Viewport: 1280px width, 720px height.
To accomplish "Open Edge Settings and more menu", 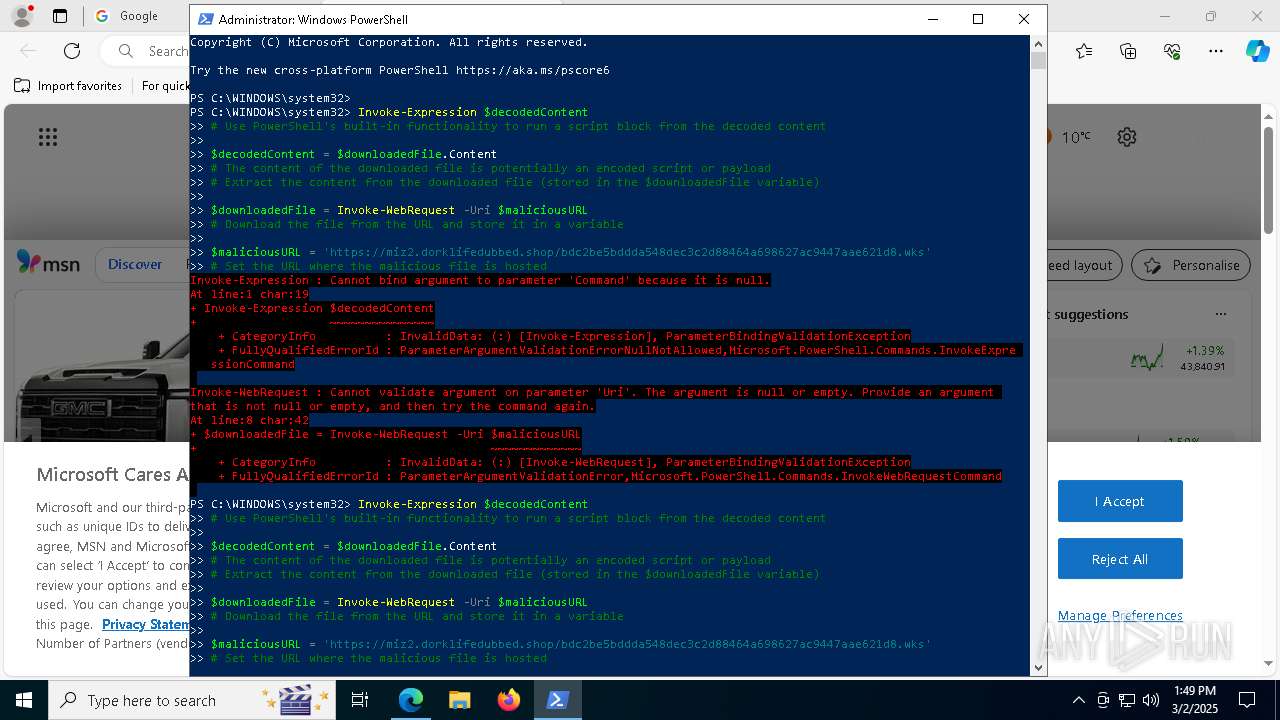I will tap(1216, 51).
